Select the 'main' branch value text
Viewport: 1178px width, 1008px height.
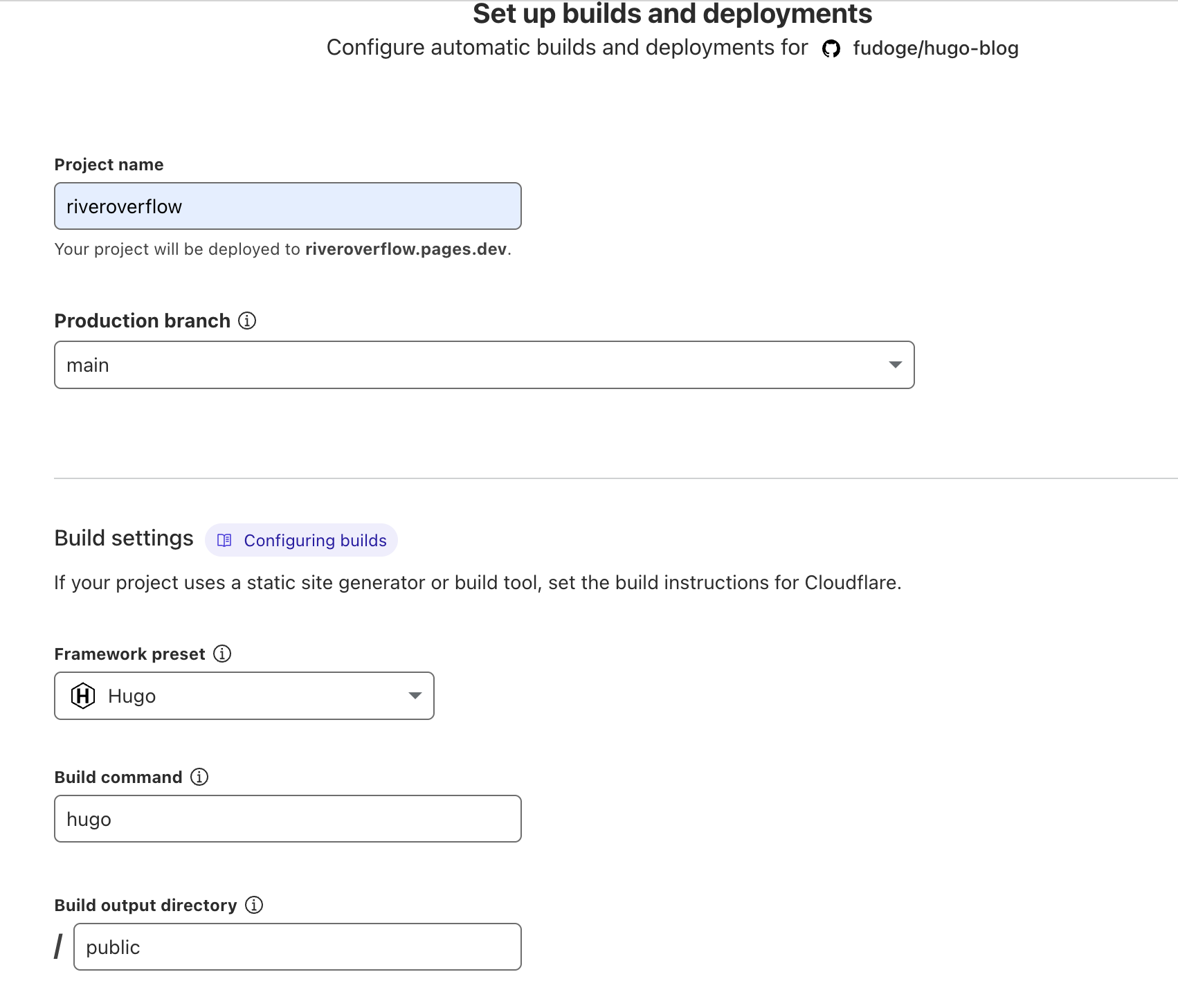pos(88,366)
